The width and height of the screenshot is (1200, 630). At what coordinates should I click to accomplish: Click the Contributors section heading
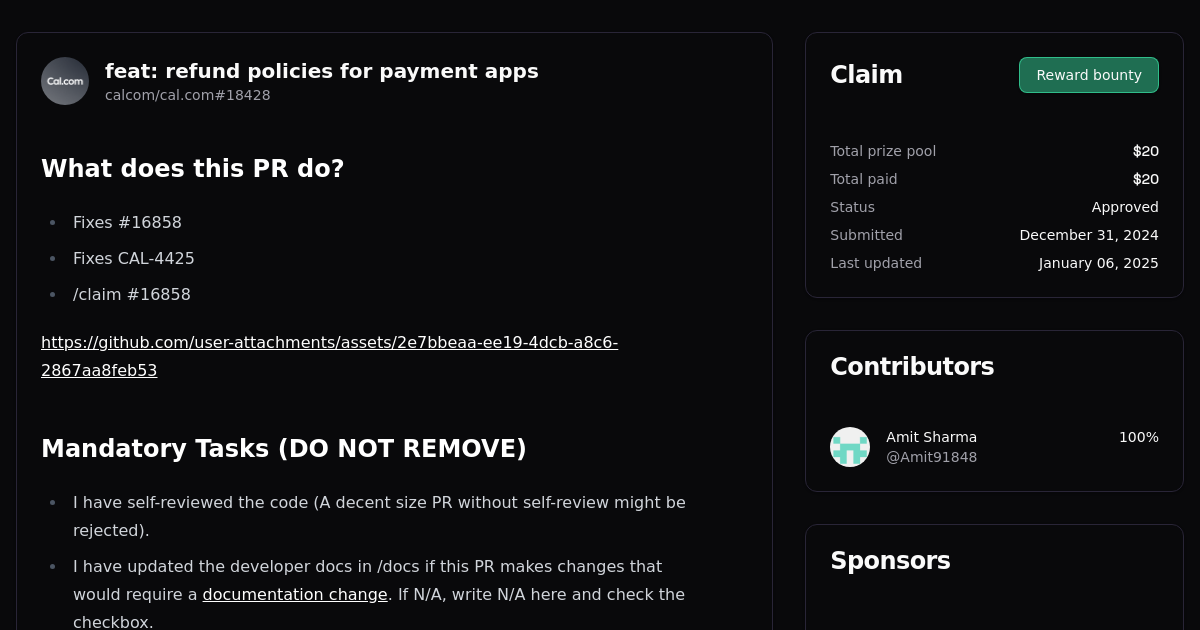(x=912, y=367)
